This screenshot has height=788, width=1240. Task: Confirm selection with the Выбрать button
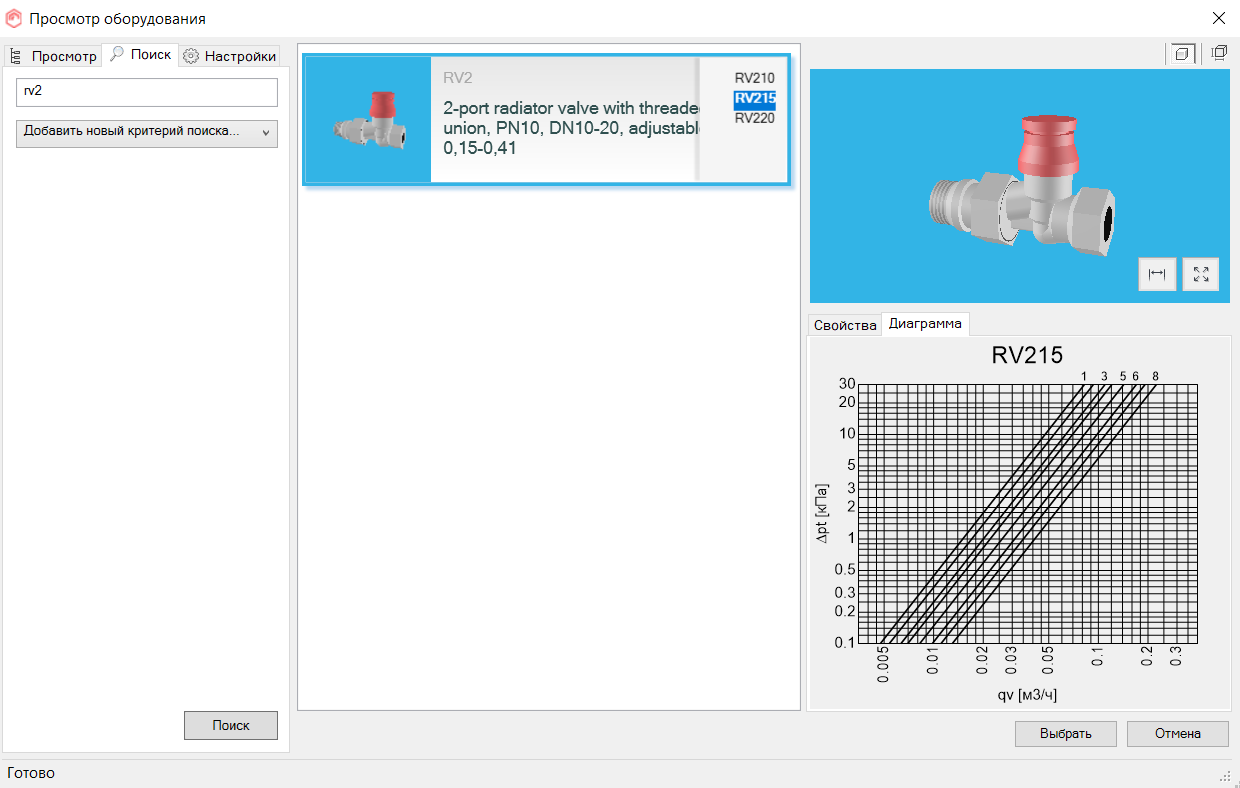pos(1065,733)
